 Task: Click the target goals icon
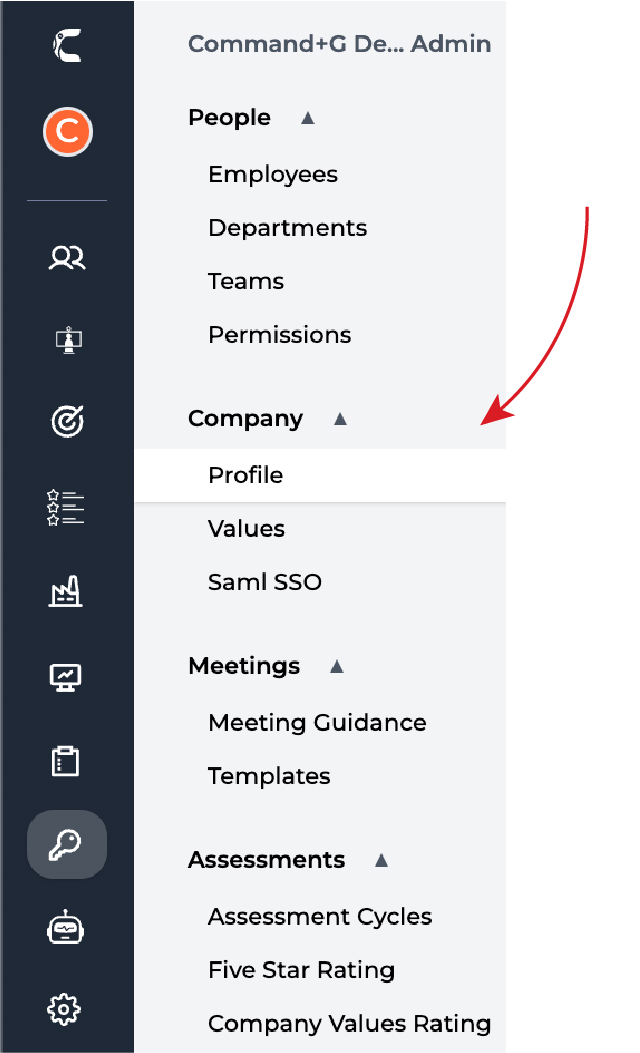tap(67, 421)
